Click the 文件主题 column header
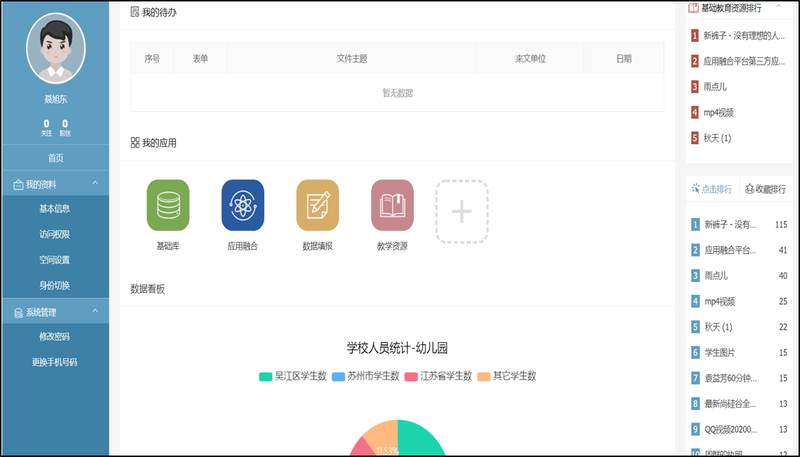The height and width of the screenshot is (457, 800). tap(352, 59)
